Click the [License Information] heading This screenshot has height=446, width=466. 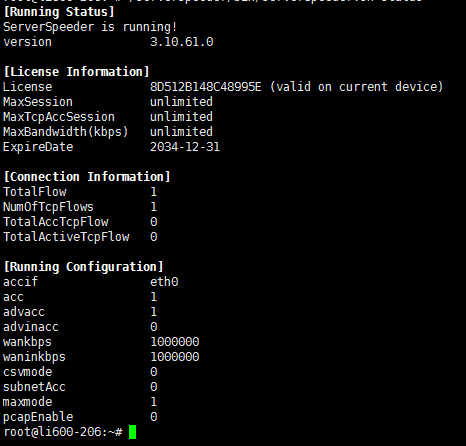tap(76, 72)
